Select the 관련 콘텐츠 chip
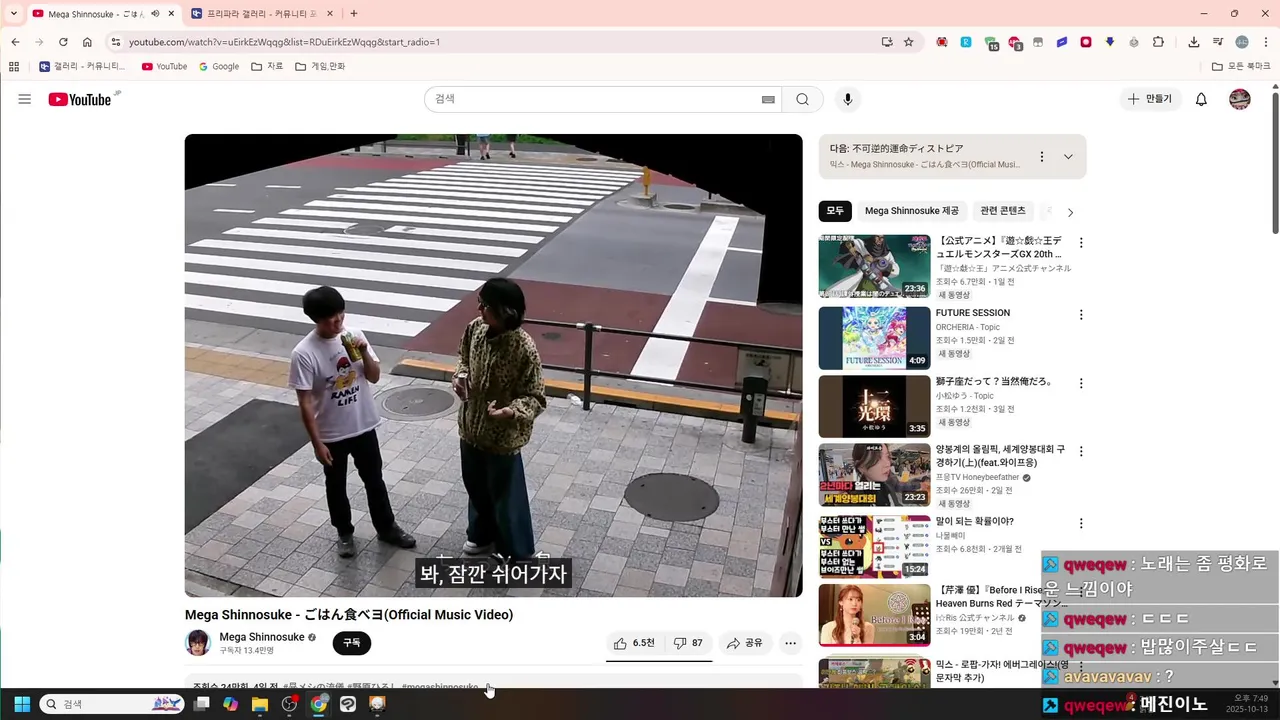 [1003, 211]
